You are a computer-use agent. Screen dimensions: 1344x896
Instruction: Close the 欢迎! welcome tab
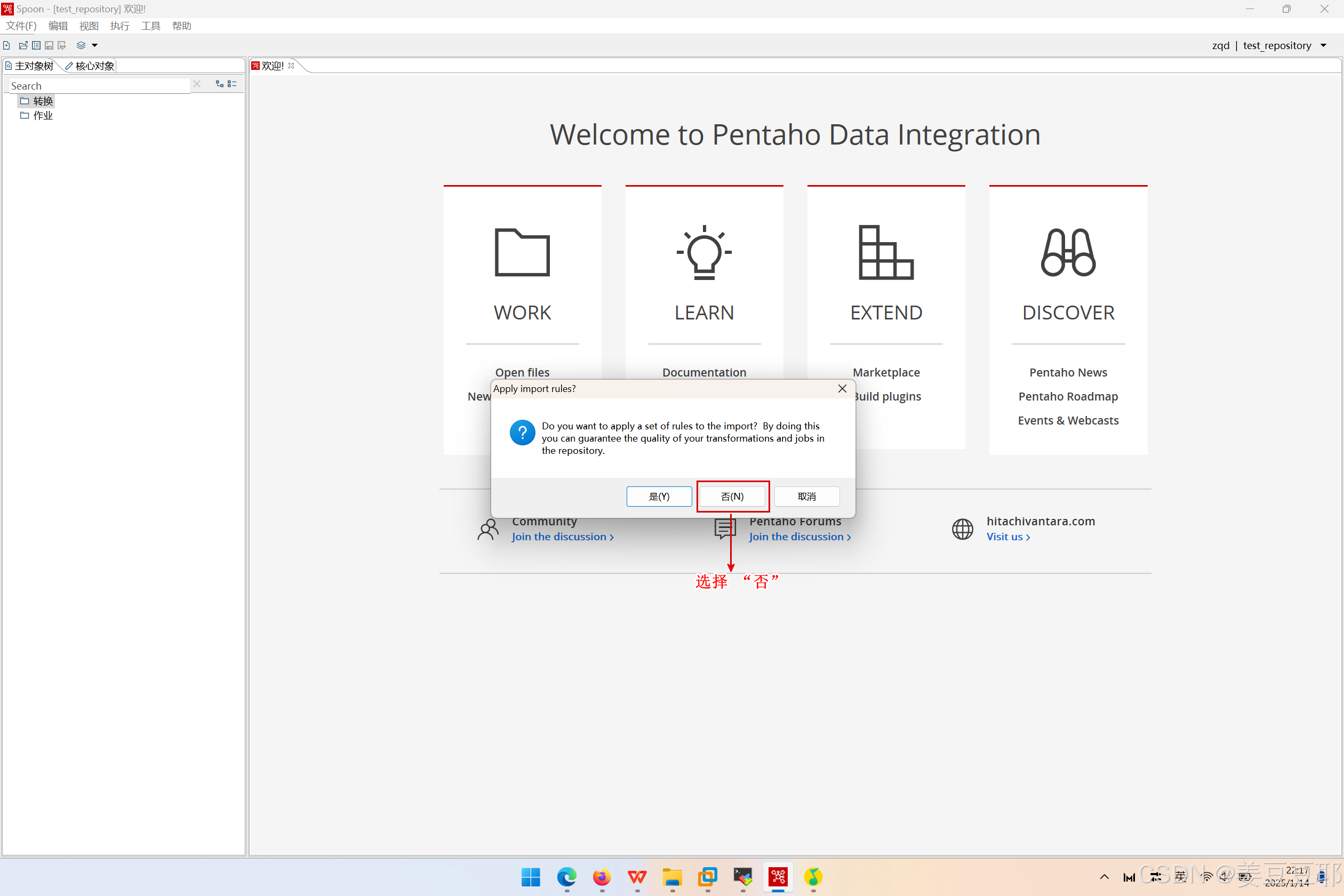(291, 66)
